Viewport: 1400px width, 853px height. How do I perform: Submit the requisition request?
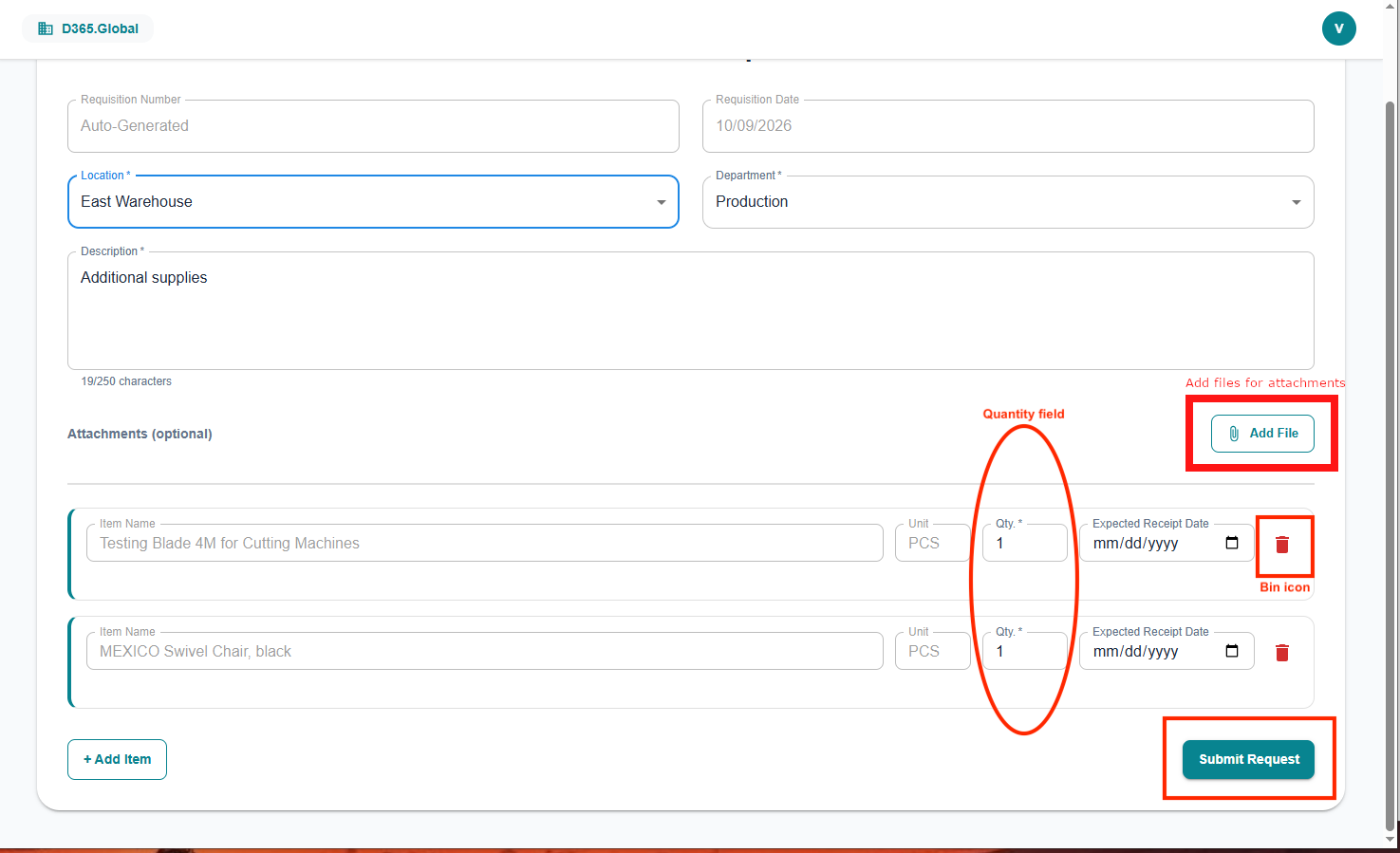click(x=1248, y=759)
